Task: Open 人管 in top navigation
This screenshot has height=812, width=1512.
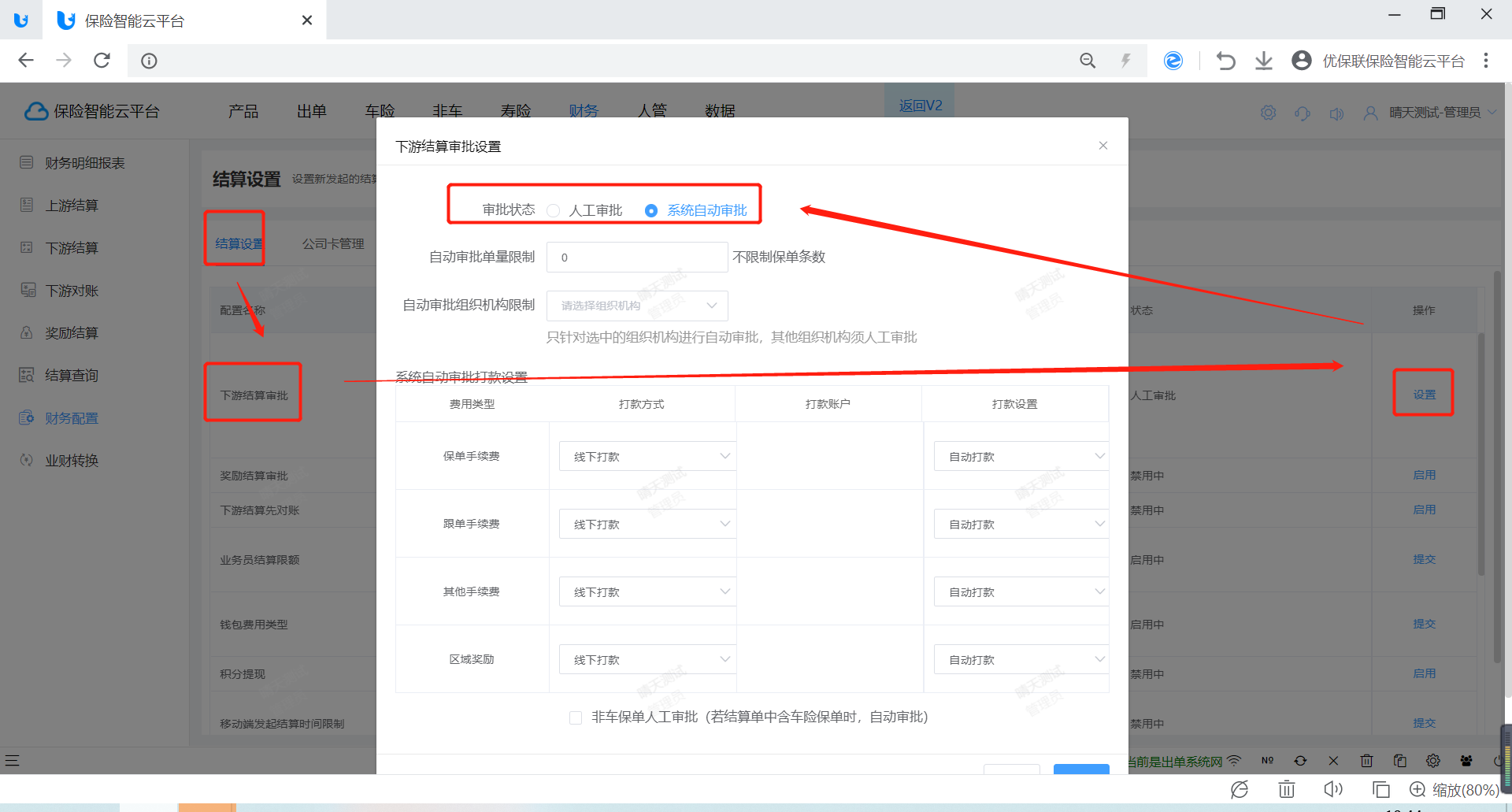Action: pos(652,111)
